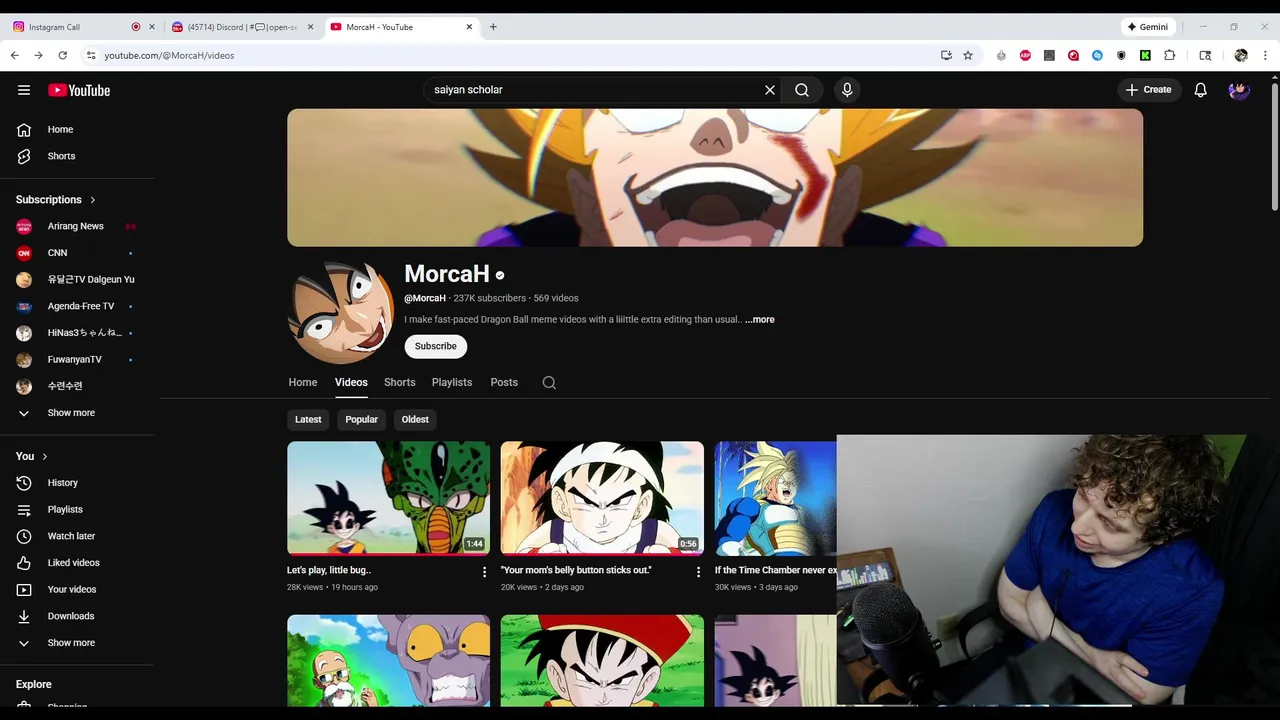The width and height of the screenshot is (1280, 720).
Task: Click the address bar URL
Action: (169, 55)
